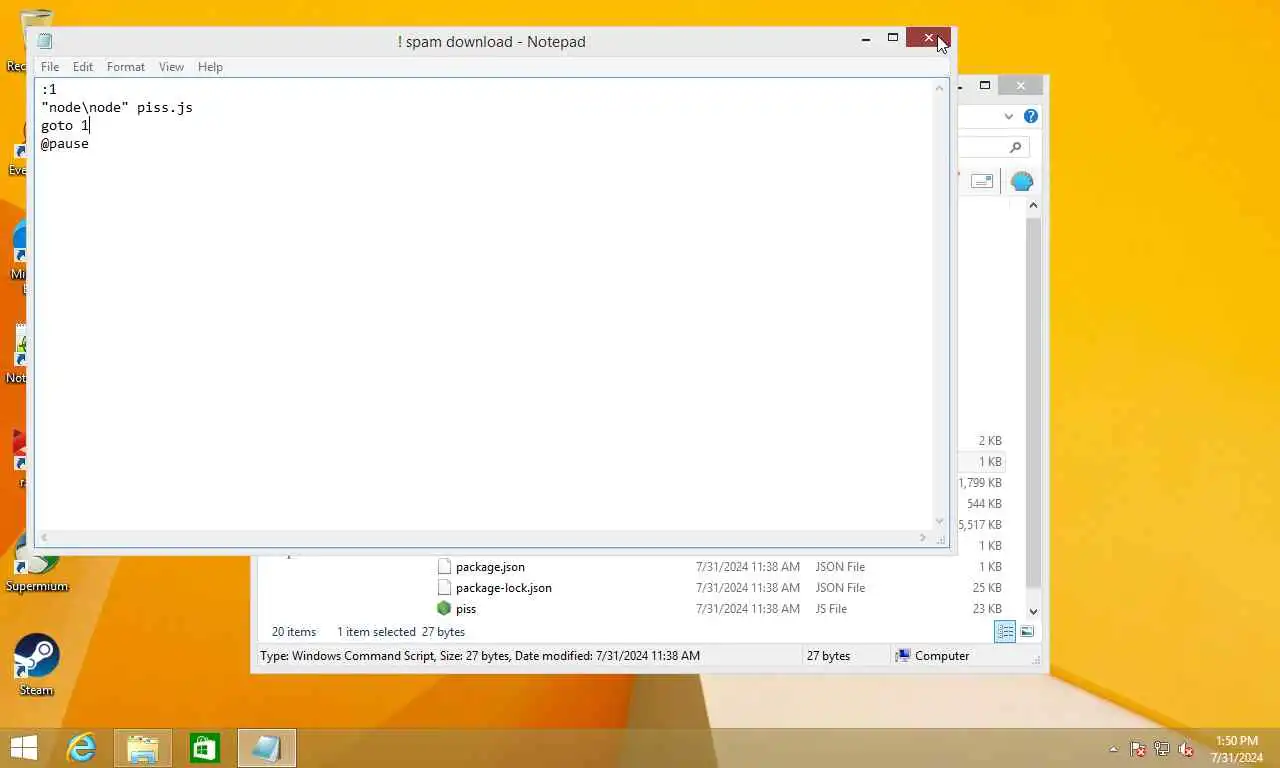The width and height of the screenshot is (1280, 768).
Task: Place cursor on the :1 label line
Action: point(49,89)
